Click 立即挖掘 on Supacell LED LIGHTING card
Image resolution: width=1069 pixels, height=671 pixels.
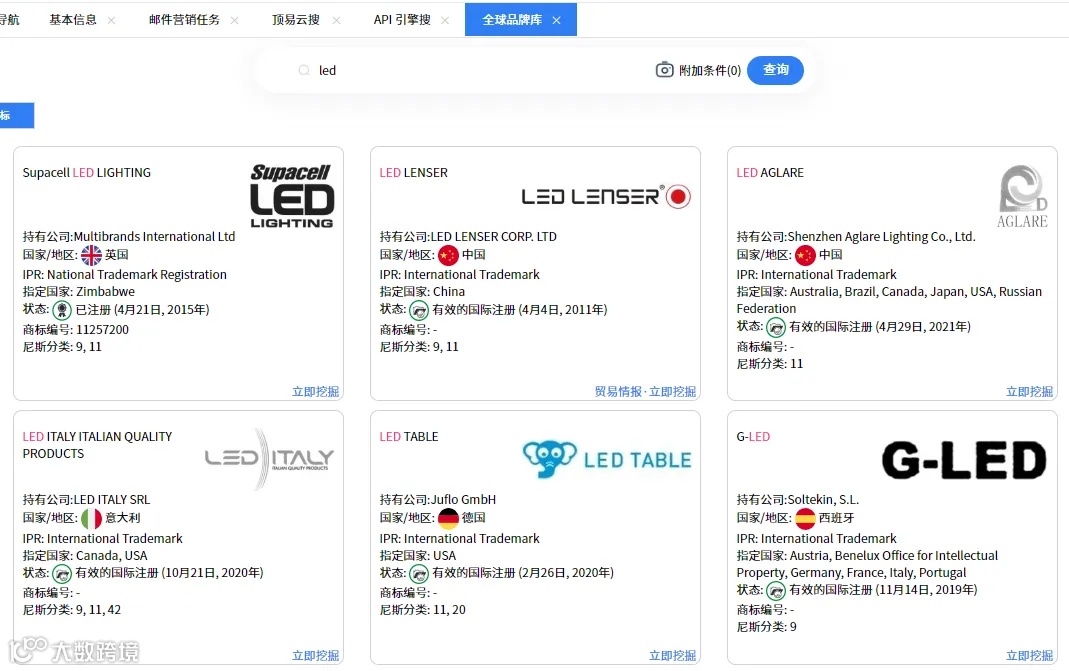click(315, 391)
